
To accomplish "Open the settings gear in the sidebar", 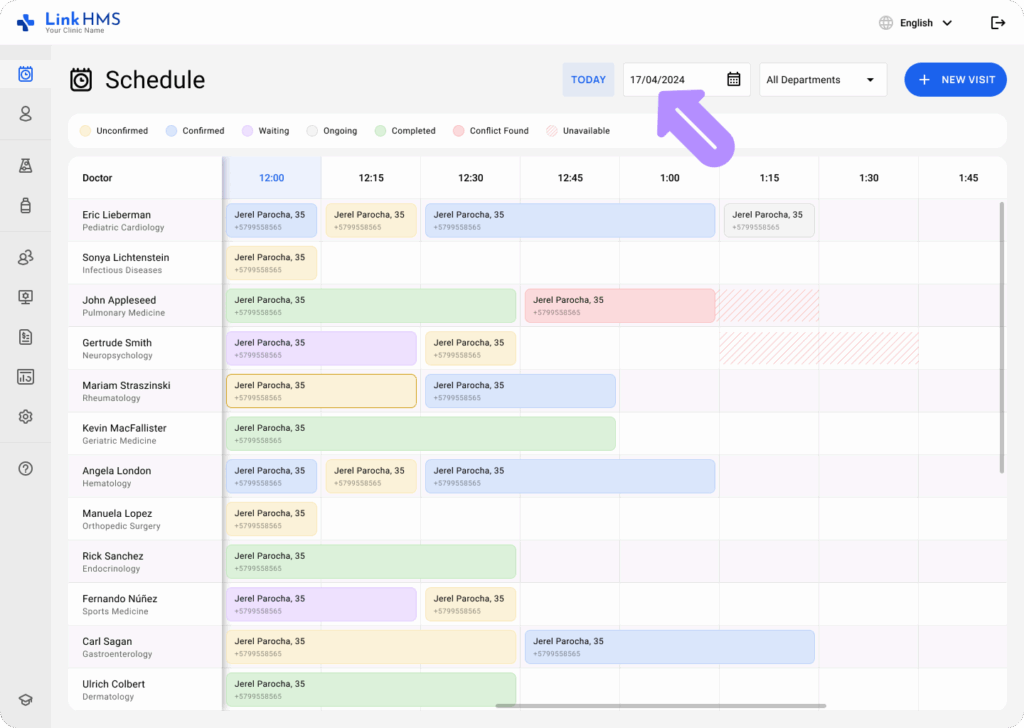I will click(x=26, y=416).
